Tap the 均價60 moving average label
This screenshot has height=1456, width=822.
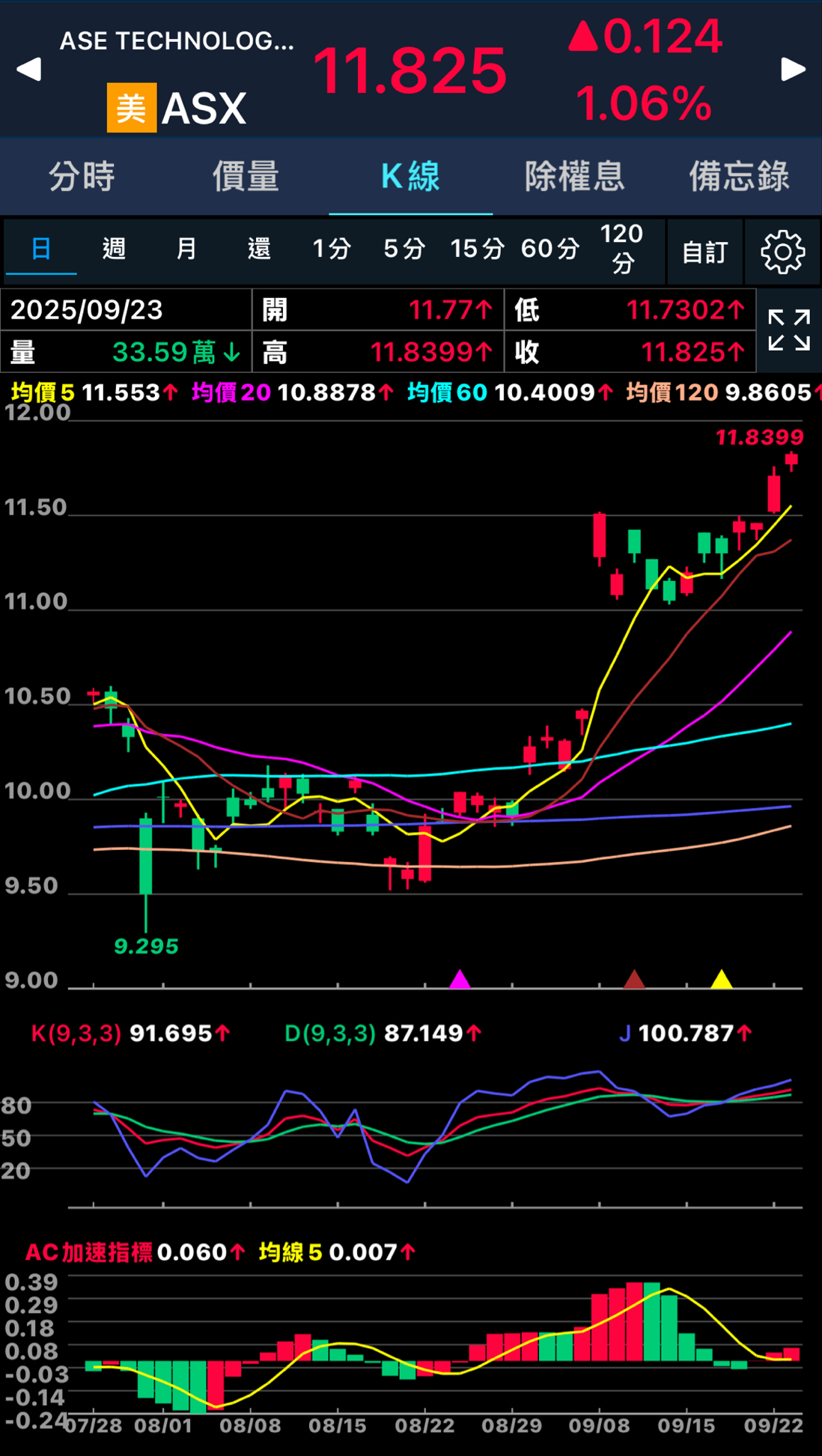pos(447,392)
